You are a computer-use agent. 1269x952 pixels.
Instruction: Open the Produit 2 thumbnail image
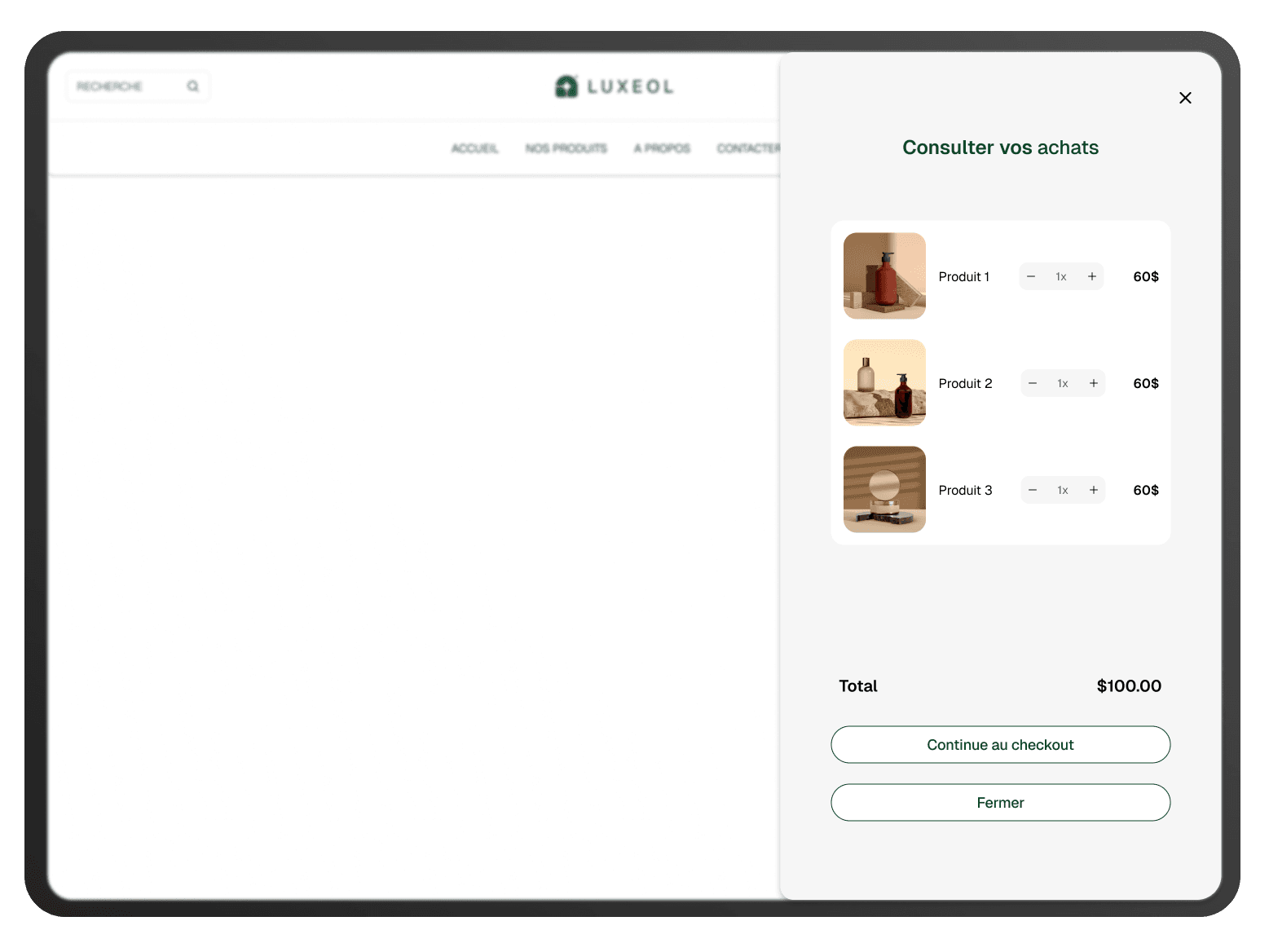click(x=884, y=382)
